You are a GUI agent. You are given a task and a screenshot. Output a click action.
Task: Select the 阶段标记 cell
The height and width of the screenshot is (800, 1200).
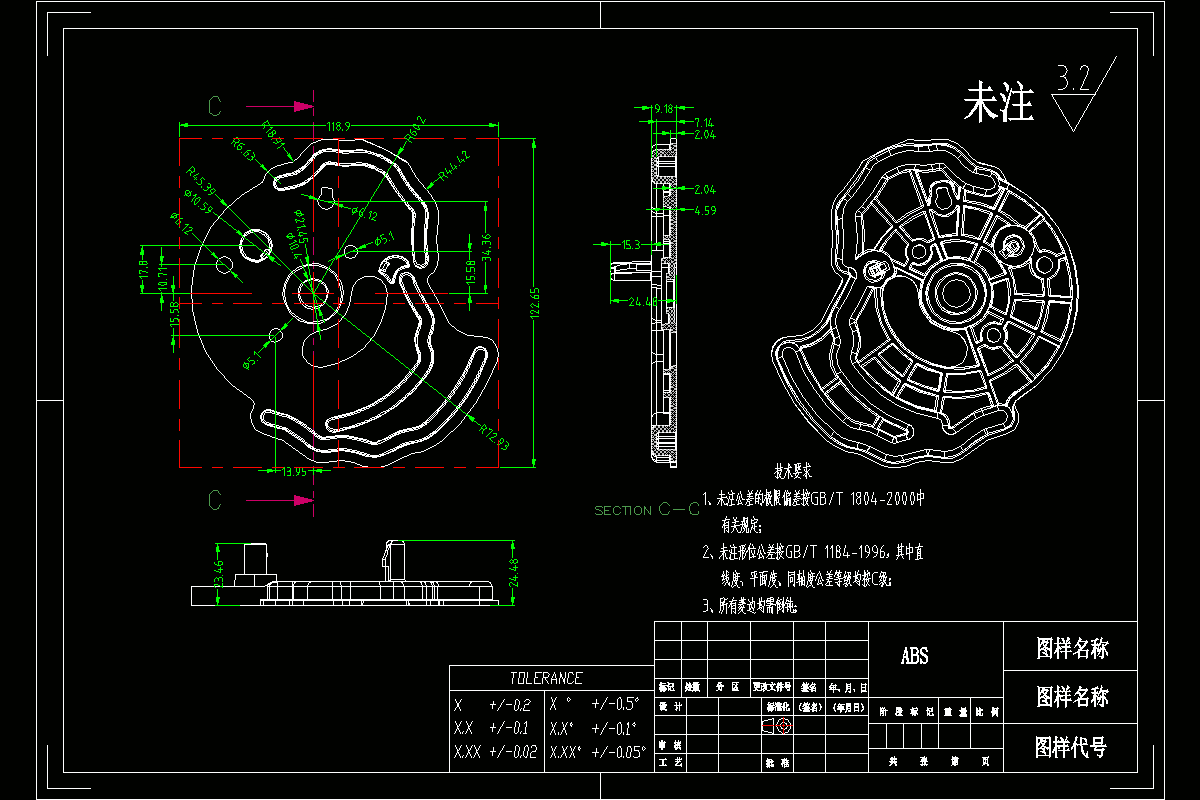coord(903,711)
